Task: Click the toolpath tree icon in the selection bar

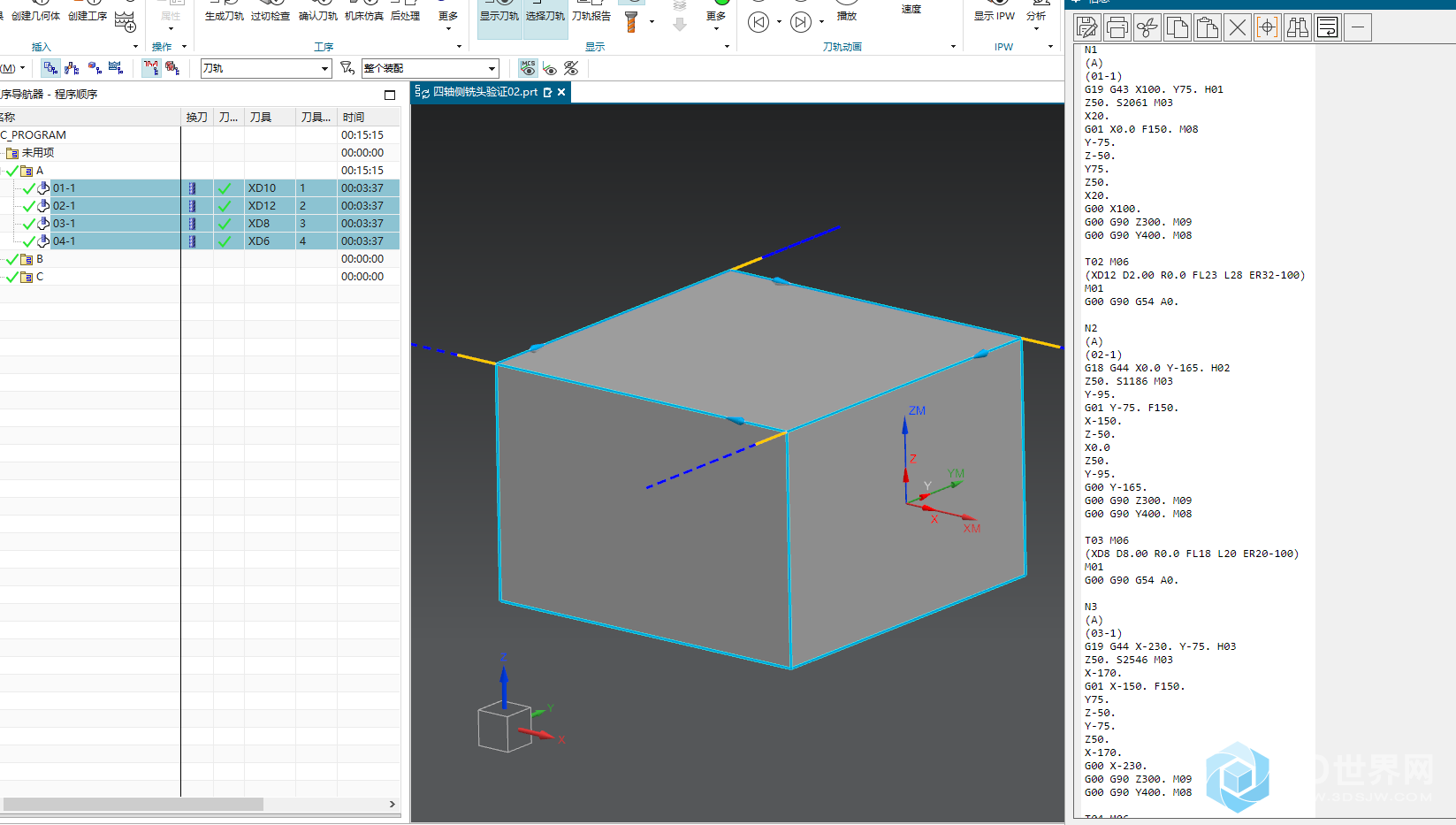Action: tap(151, 68)
